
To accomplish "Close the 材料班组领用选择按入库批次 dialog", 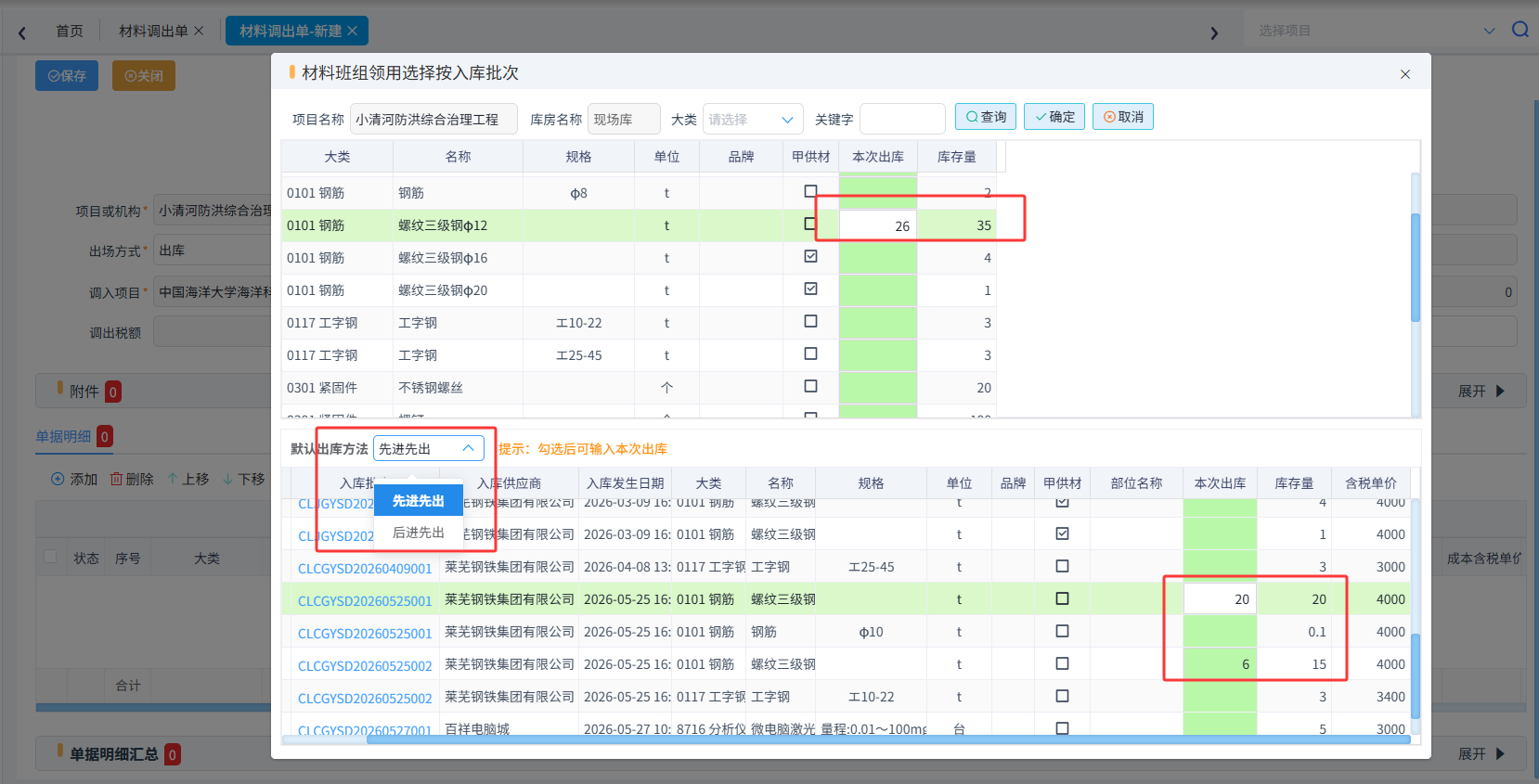I will pos(1405,74).
